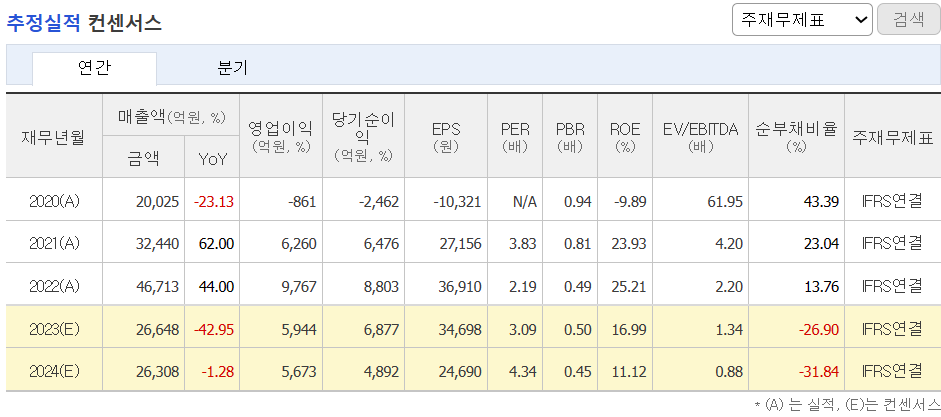Click 2023 EPS value 34,698

(460, 329)
